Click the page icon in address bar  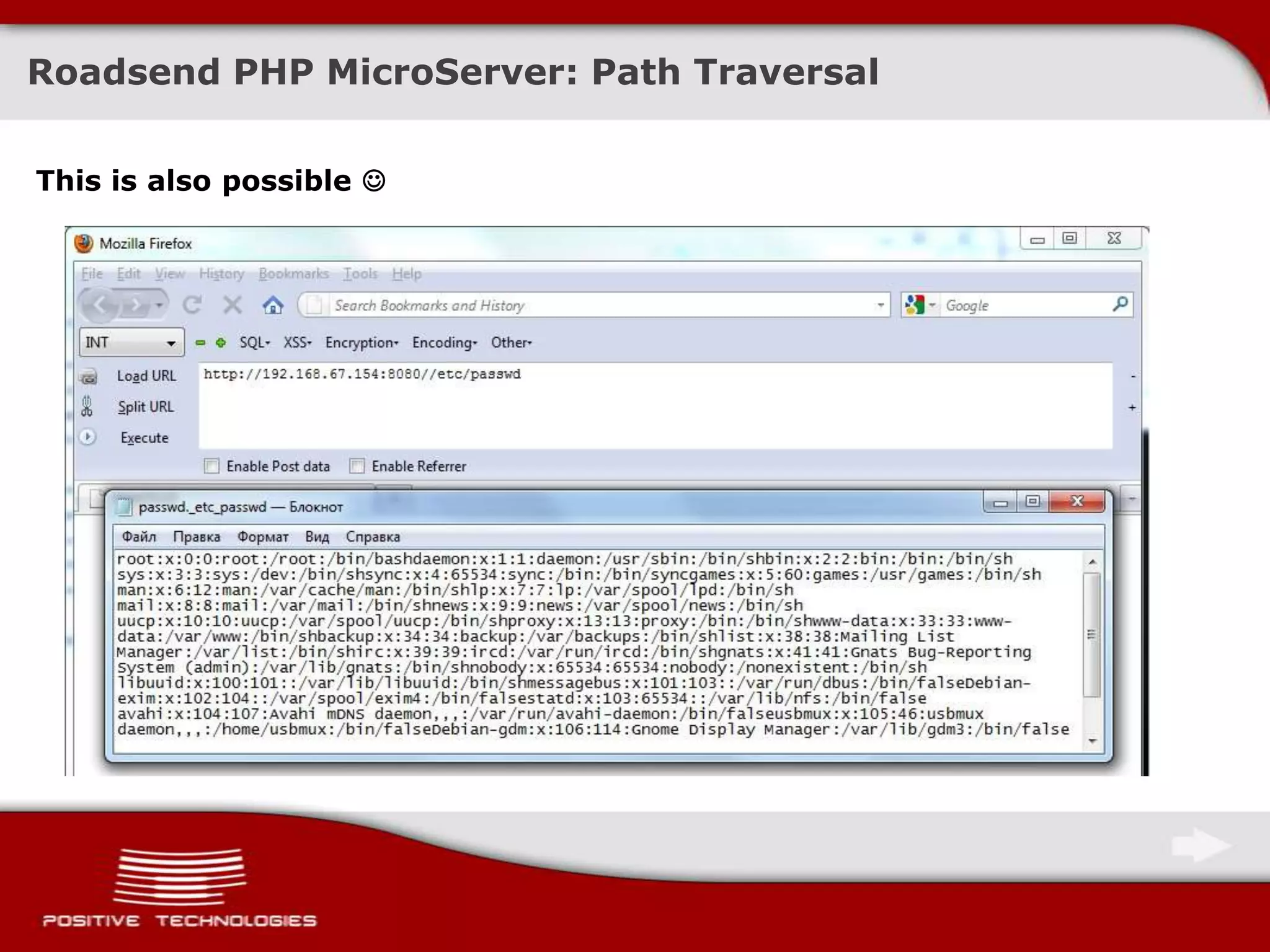click(x=315, y=305)
